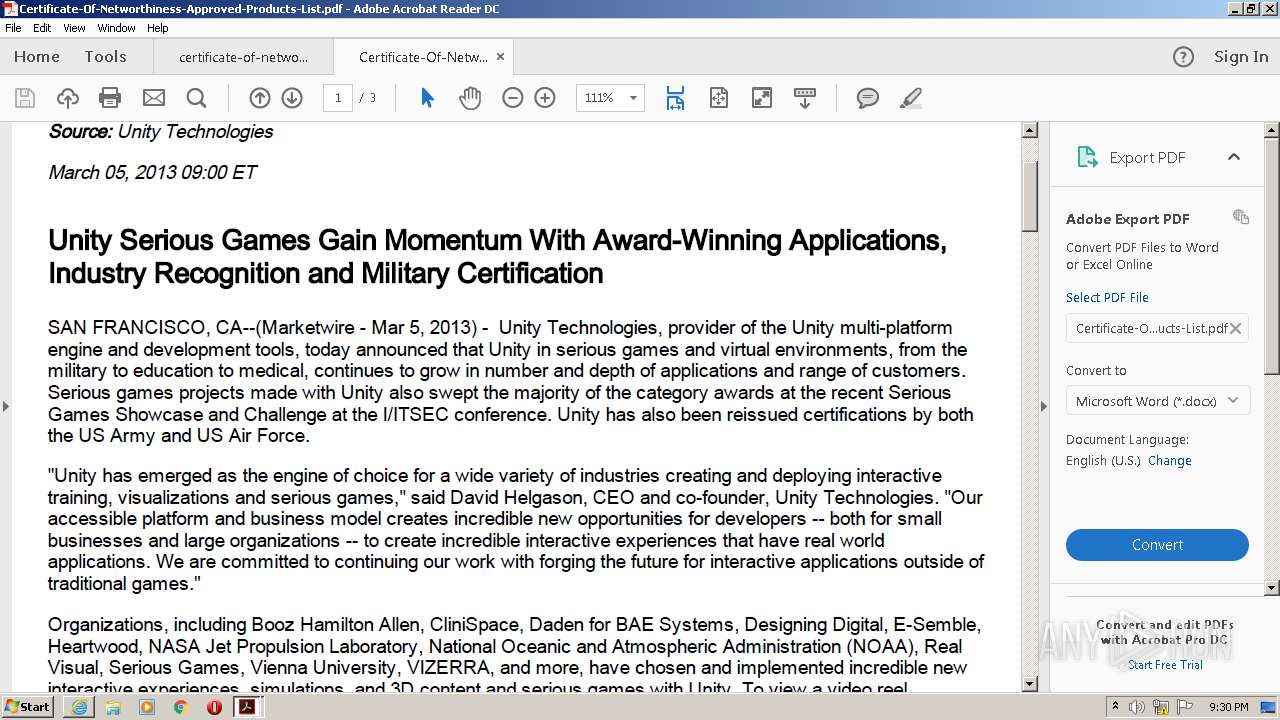Image resolution: width=1280 pixels, height=720 pixels.
Task: Click the right pane scroll up arrow
Action: (x=1272, y=130)
